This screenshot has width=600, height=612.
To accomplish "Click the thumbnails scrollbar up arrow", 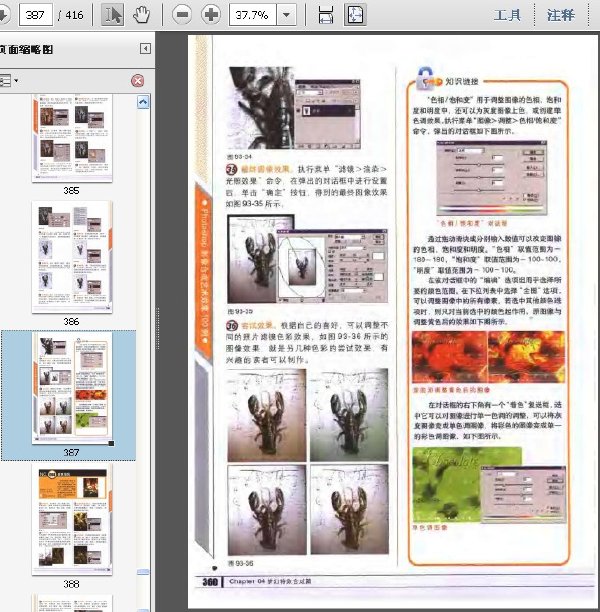I will [x=143, y=102].
